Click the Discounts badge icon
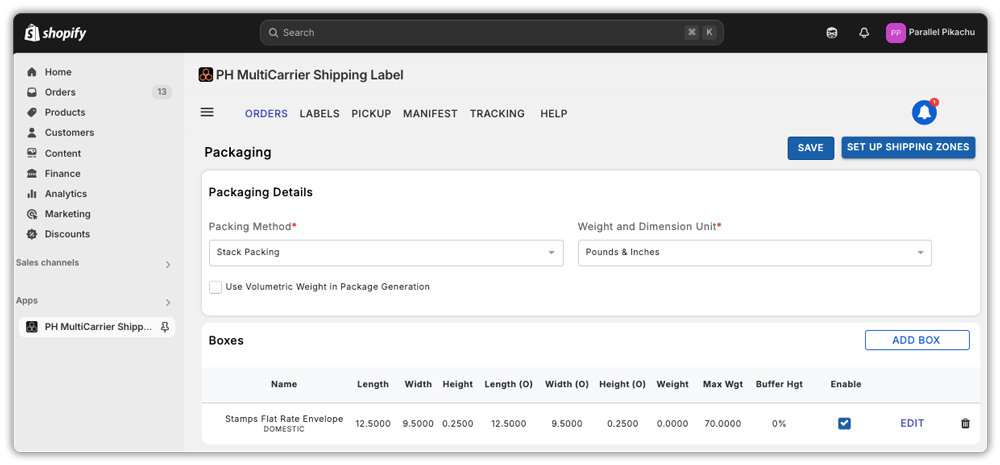Screen dimensions: 1000x465 (x=32, y=234)
